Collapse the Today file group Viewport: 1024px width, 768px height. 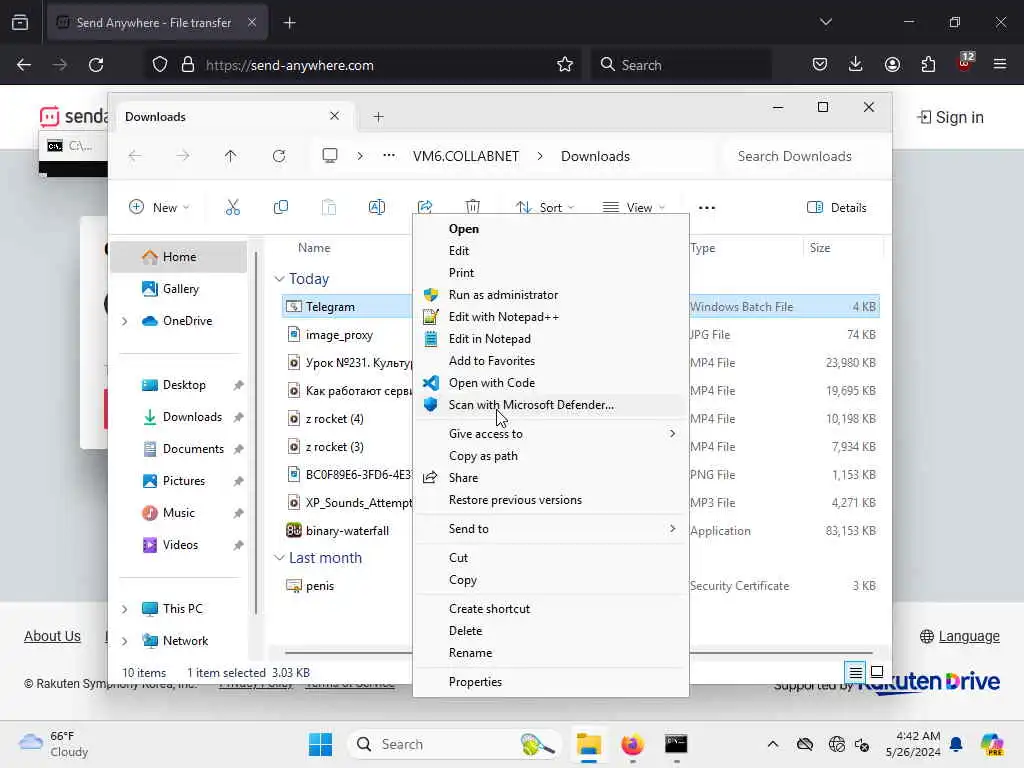(280, 279)
